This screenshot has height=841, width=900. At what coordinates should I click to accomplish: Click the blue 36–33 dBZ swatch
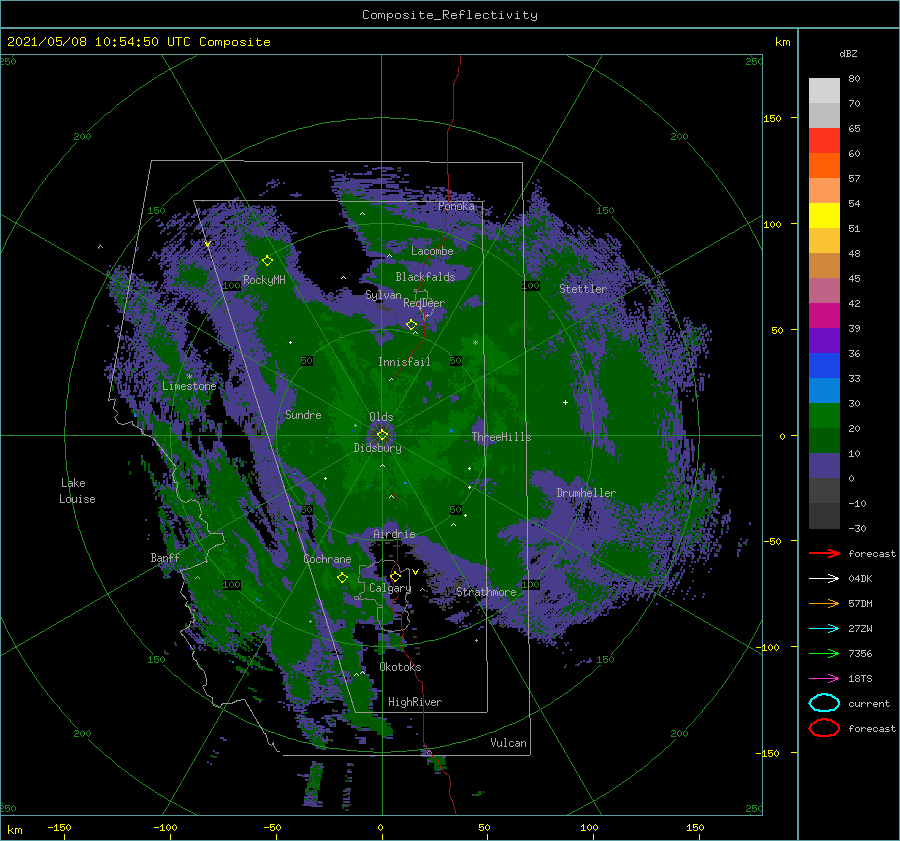(x=824, y=366)
